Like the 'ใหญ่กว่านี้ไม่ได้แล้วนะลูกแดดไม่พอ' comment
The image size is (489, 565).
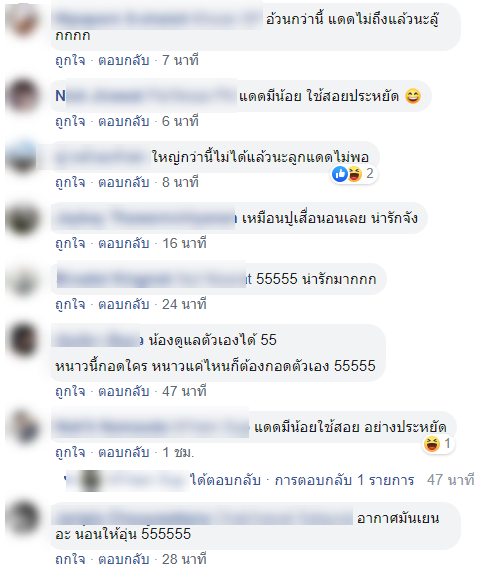pos(70,182)
